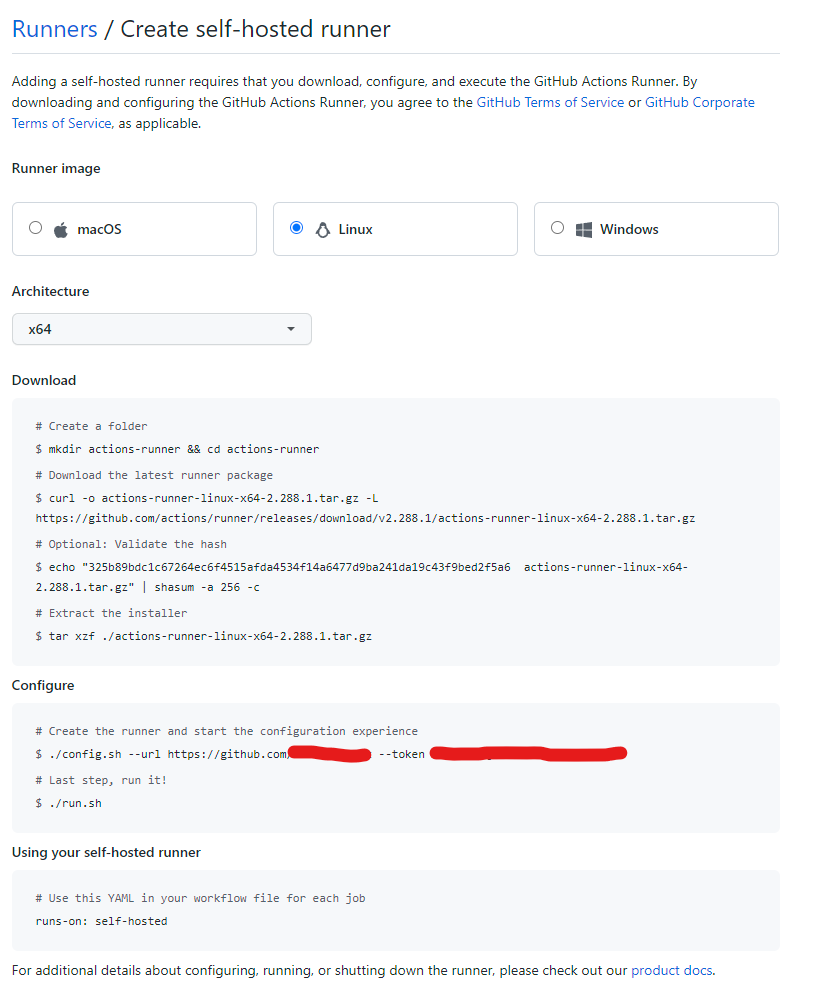Select the Windows runner radio button
This screenshot has height=1000, width=816.
click(x=558, y=228)
